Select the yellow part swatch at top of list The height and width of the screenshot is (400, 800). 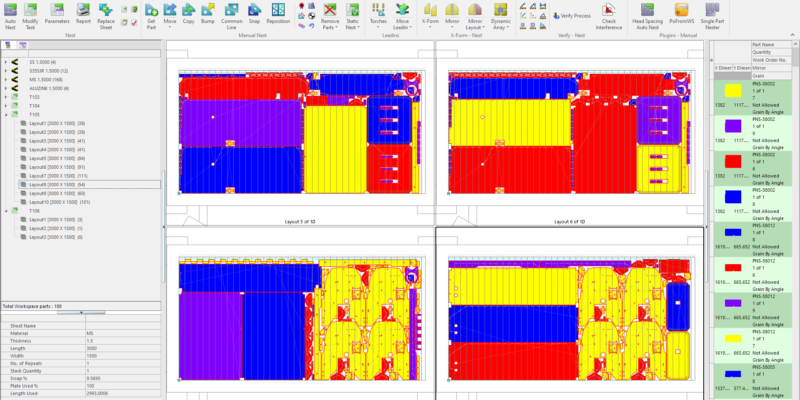point(731,90)
